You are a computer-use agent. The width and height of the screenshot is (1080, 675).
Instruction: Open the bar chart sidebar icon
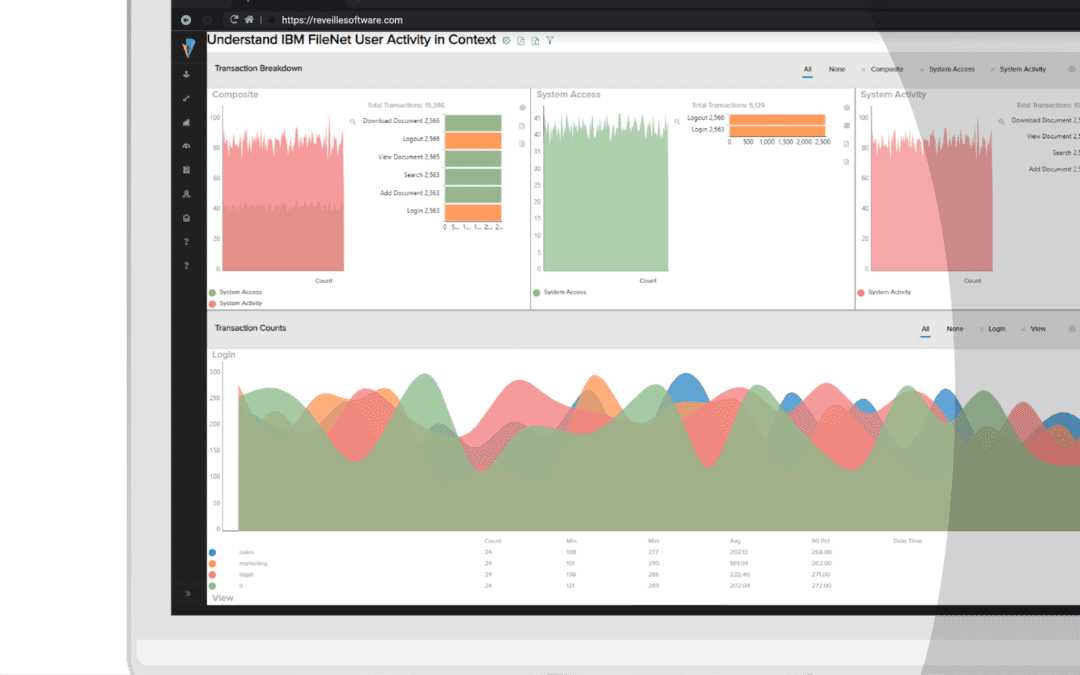click(x=186, y=123)
